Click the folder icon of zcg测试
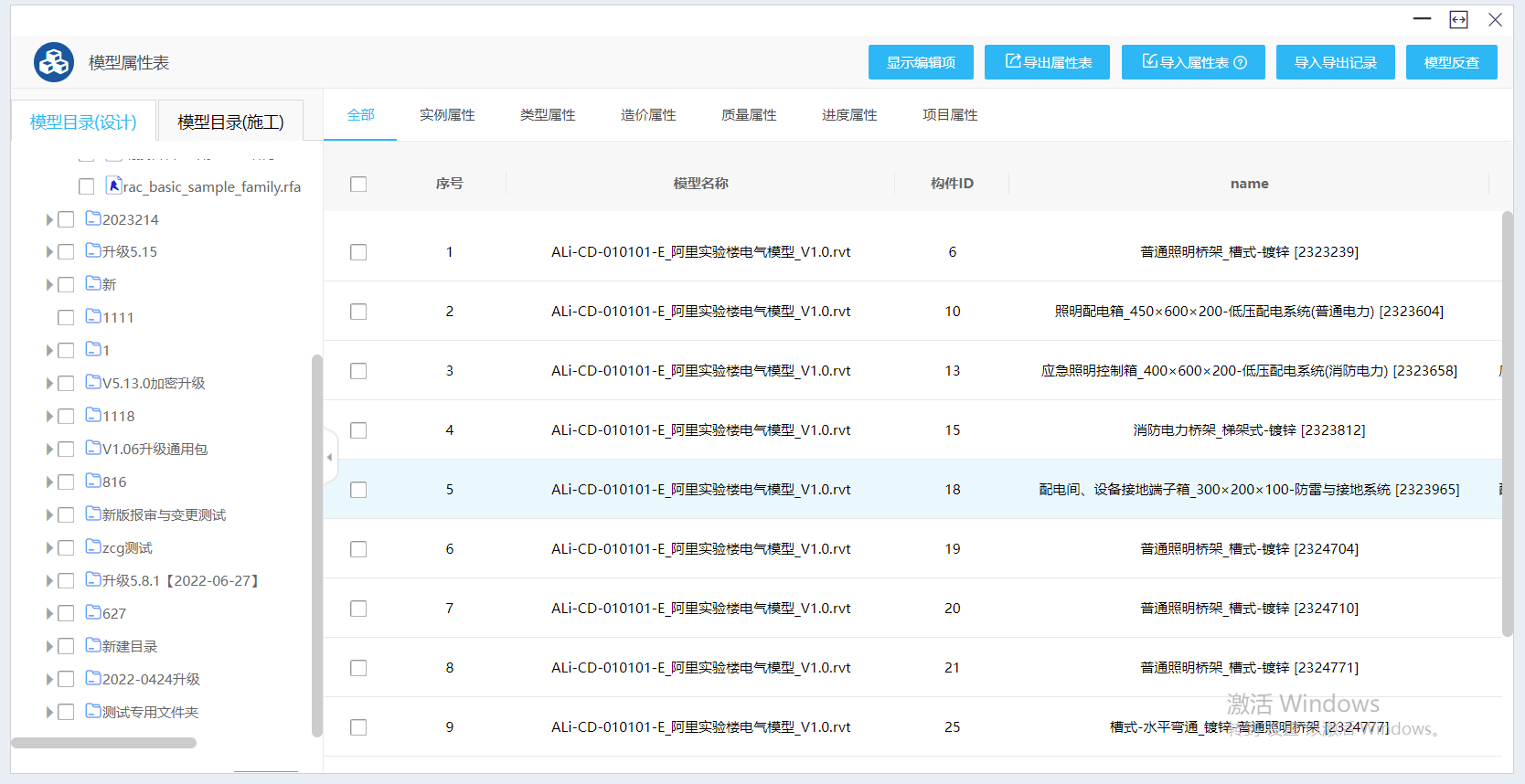This screenshot has width=1525, height=784. point(93,546)
